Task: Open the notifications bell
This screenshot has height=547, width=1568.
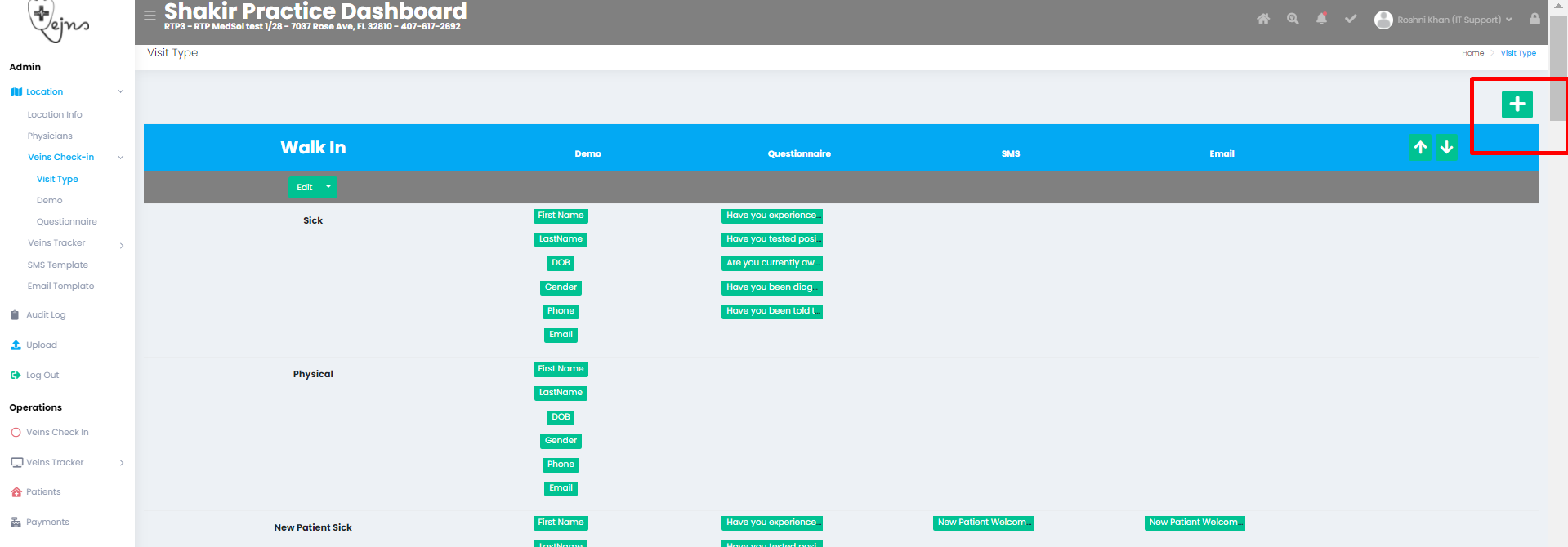Action: pos(1321,19)
